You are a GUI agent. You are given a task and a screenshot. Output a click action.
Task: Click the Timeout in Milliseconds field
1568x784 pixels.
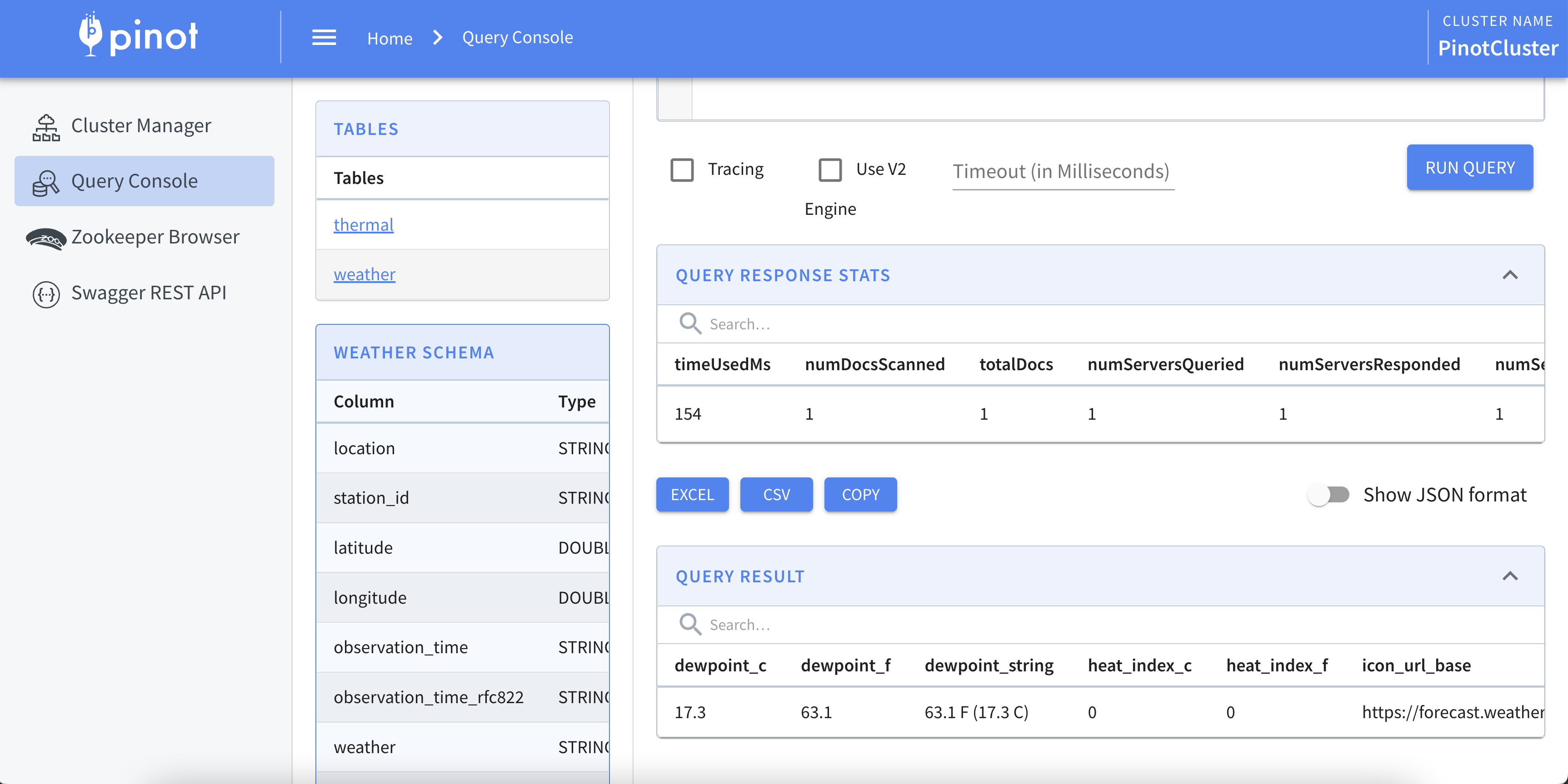1062,172
